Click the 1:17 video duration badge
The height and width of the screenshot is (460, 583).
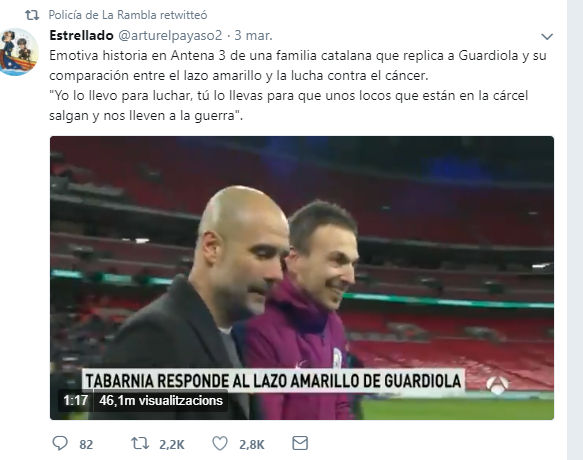tap(75, 401)
